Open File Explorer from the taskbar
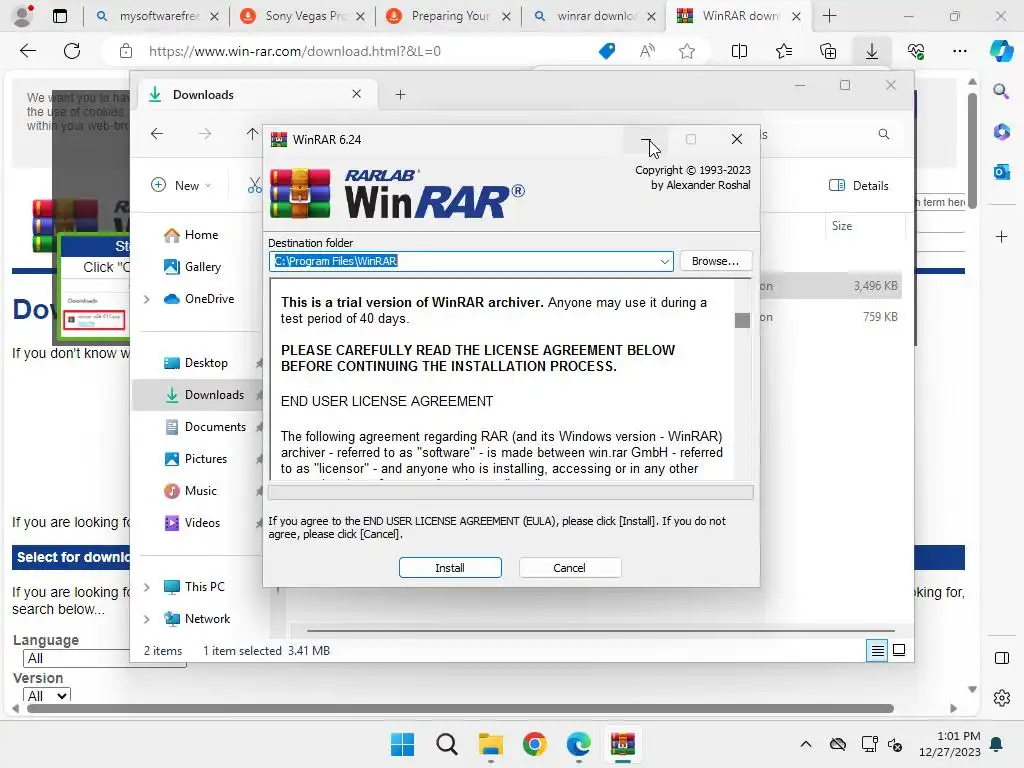1024x768 pixels. (x=490, y=744)
